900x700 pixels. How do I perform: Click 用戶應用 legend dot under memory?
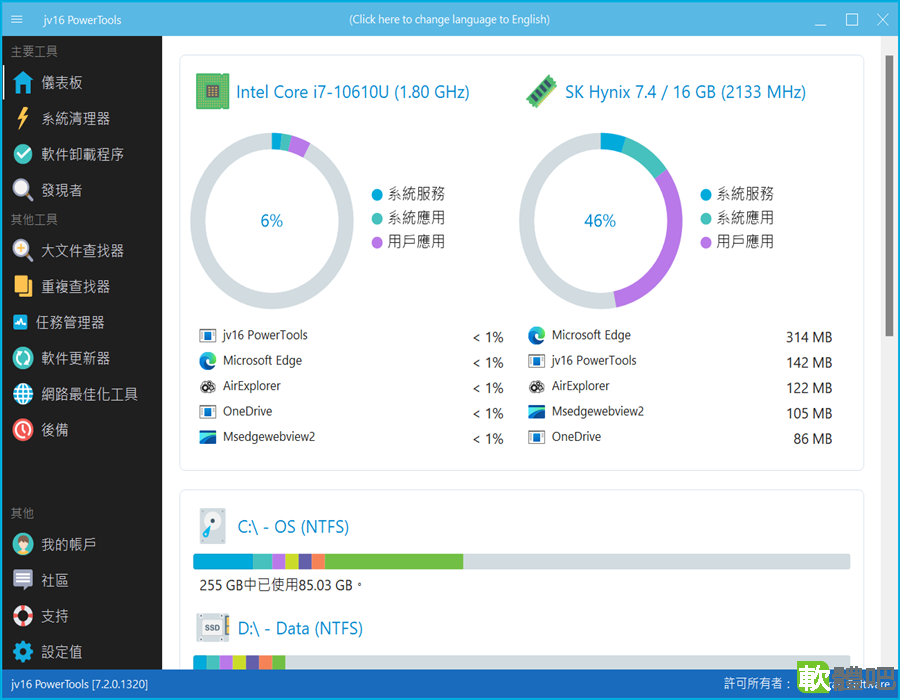706,243
